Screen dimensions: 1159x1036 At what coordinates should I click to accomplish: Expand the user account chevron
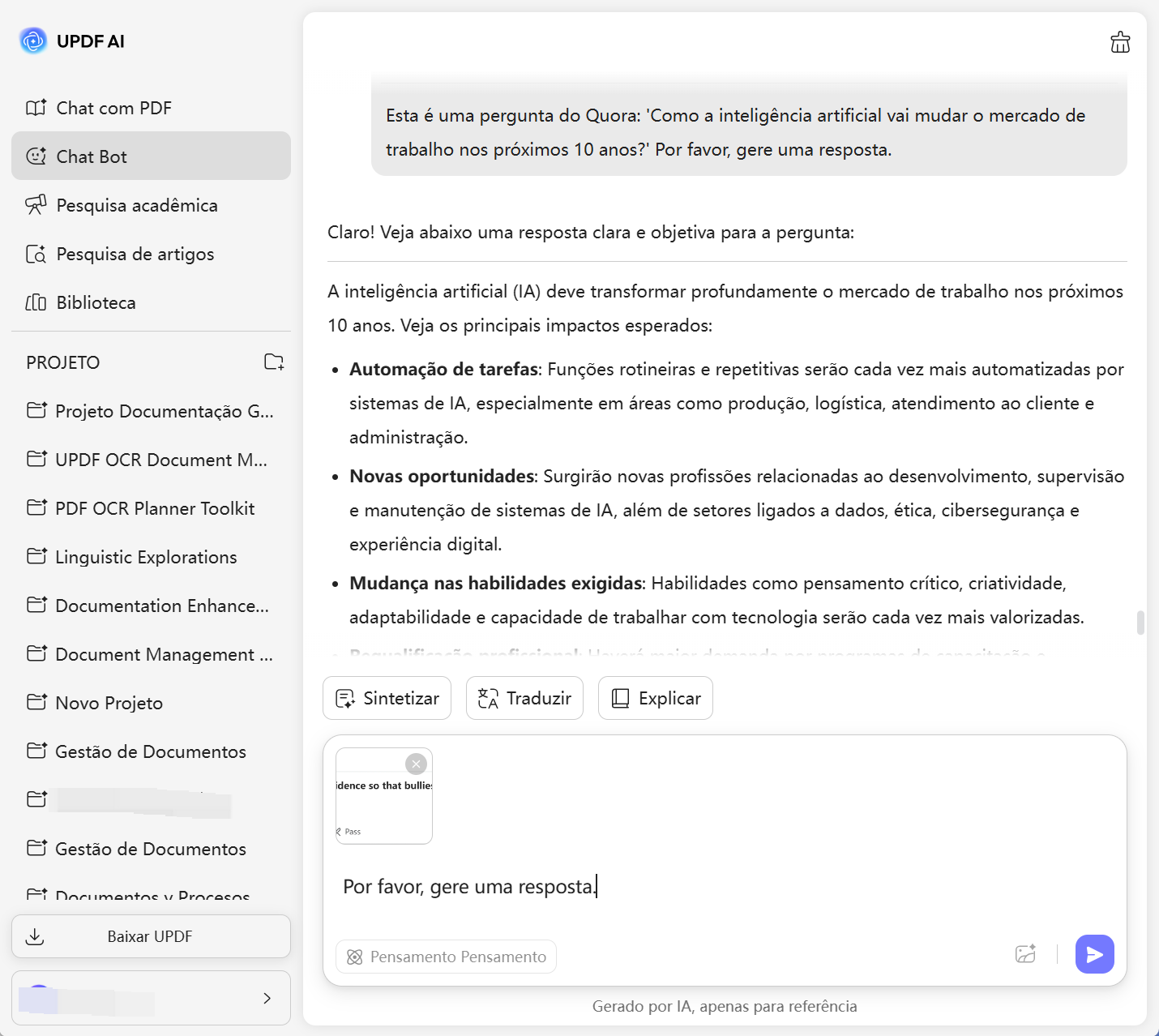pyautogui.click(x=267, y=998)
